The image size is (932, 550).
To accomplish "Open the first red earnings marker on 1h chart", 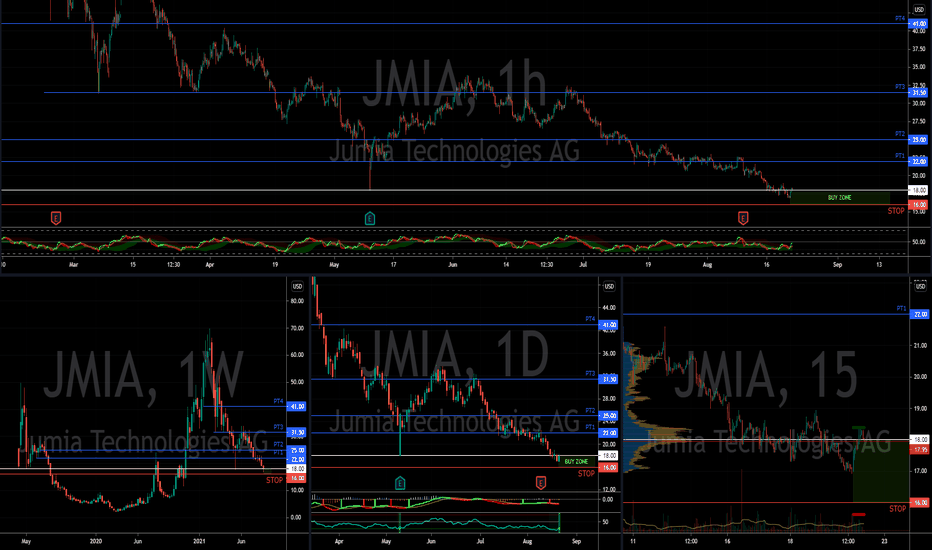I will pos(55,218).
